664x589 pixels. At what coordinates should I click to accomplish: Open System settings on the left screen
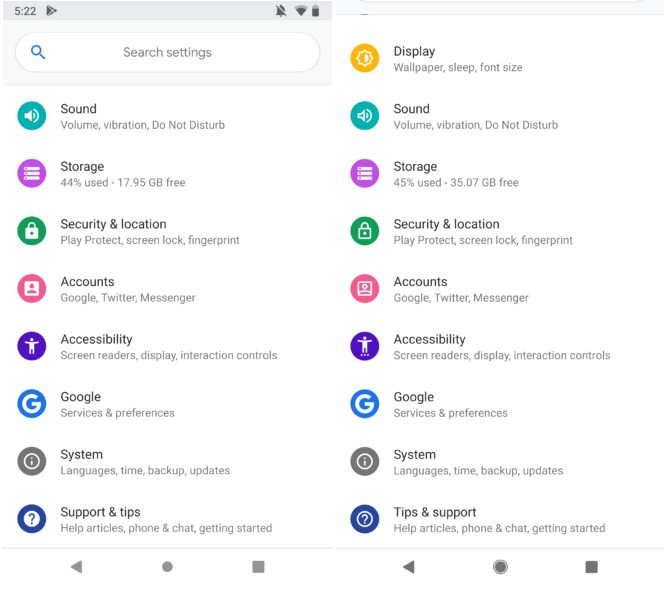point(145,461)
